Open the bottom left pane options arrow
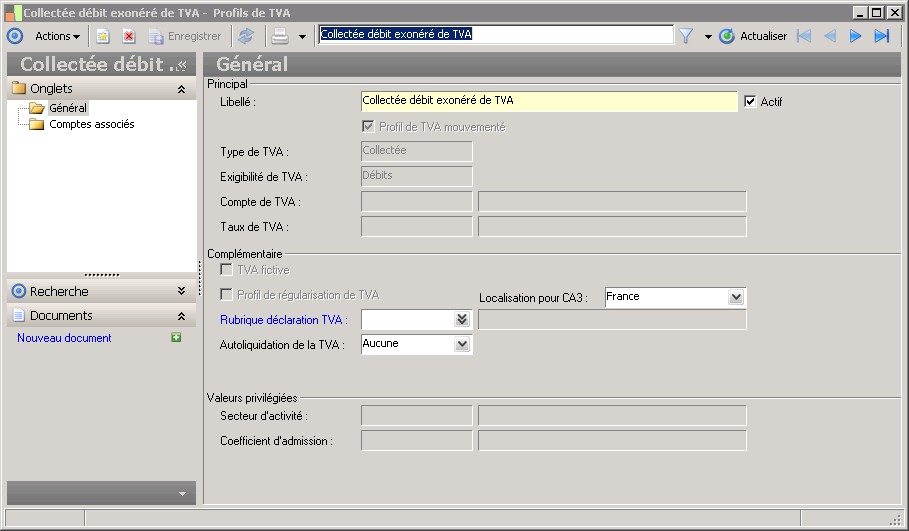Viewport: 909px width, 531px height. click(182, 494)
